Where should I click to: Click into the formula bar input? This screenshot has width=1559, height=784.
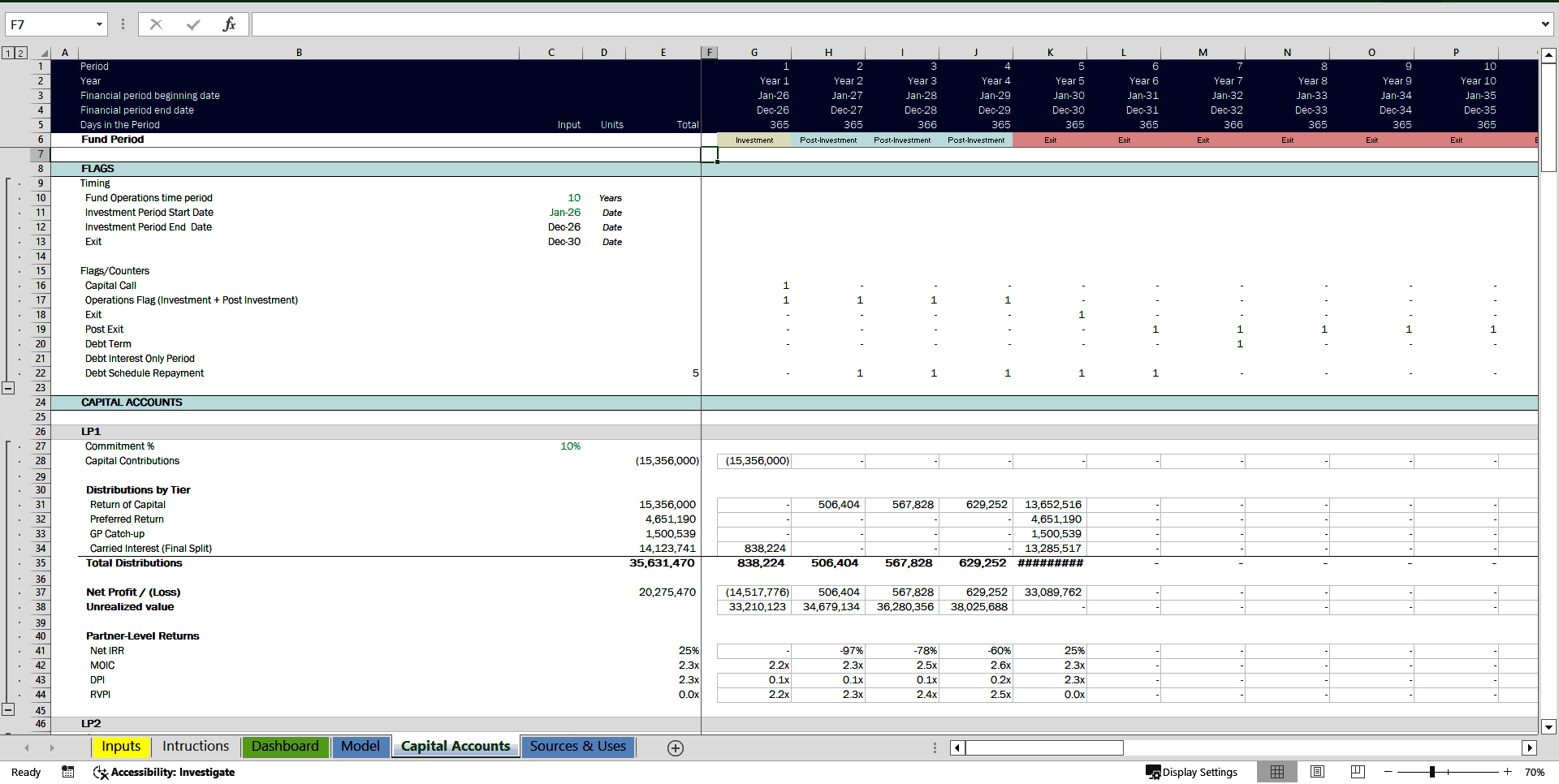(x=893, y=24)
